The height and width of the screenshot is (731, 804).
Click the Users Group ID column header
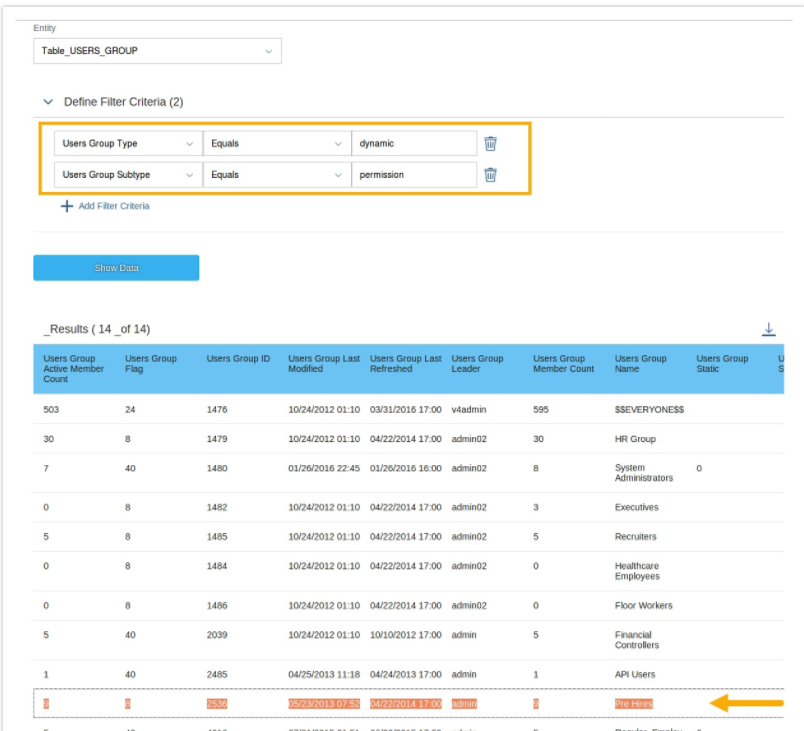click(x=238, y=358)
